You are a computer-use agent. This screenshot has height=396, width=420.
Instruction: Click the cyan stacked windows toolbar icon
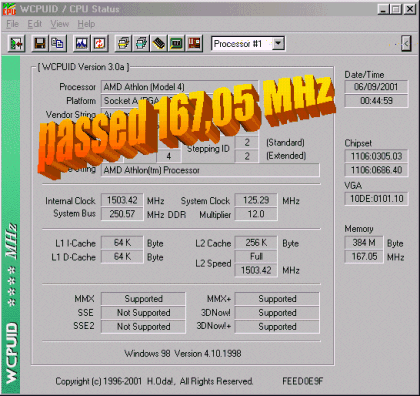point(141,43)
